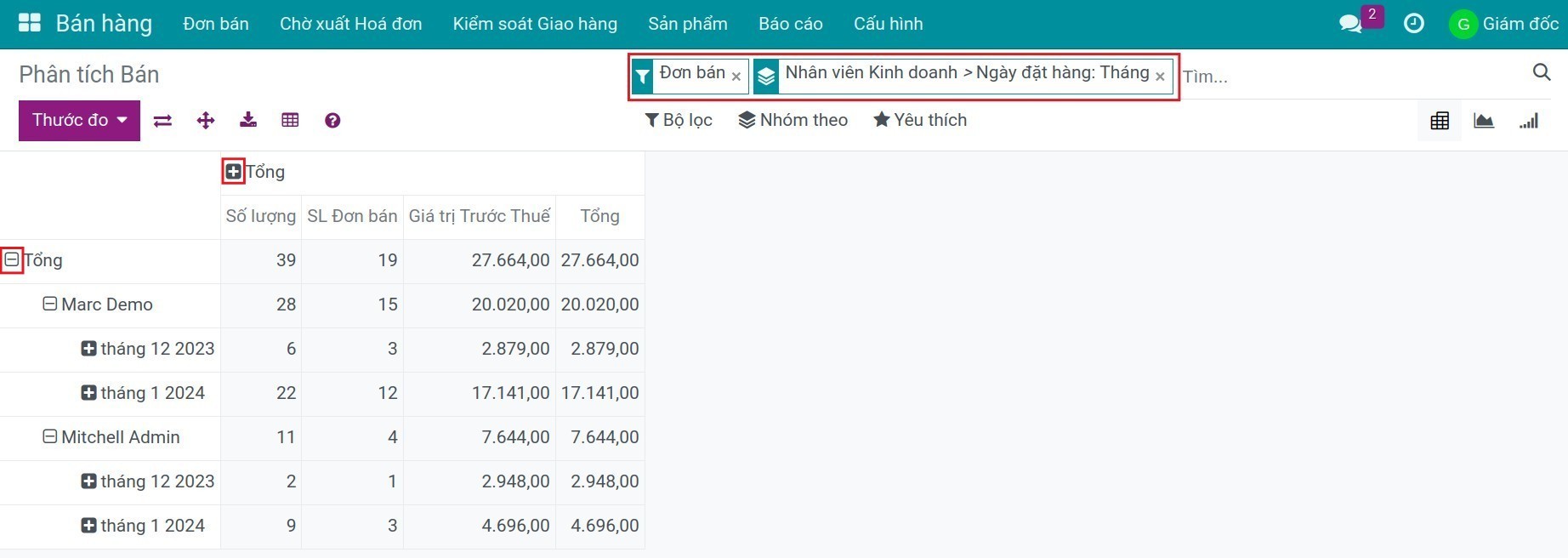Open the Sản phẩm menu
1568x558 pixels.
click(688, 24)
